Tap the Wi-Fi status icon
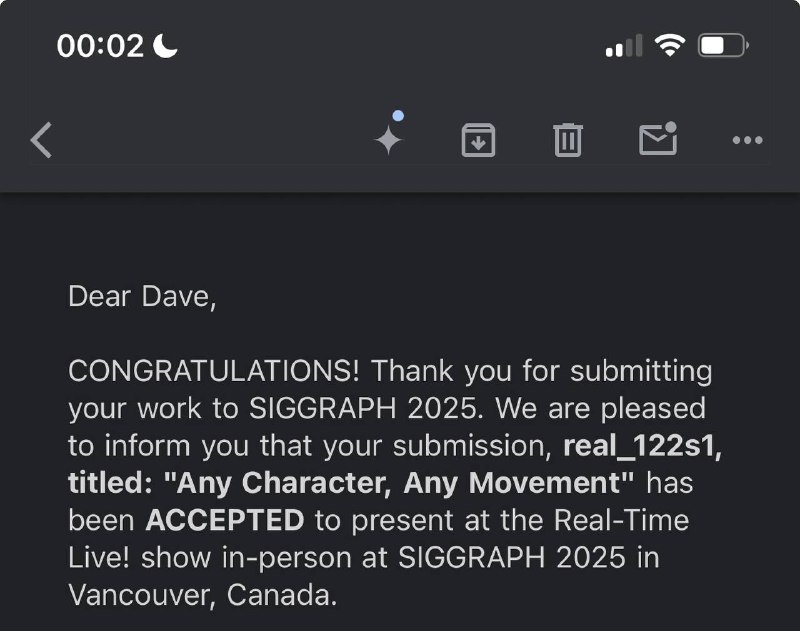 coord(670,45)
